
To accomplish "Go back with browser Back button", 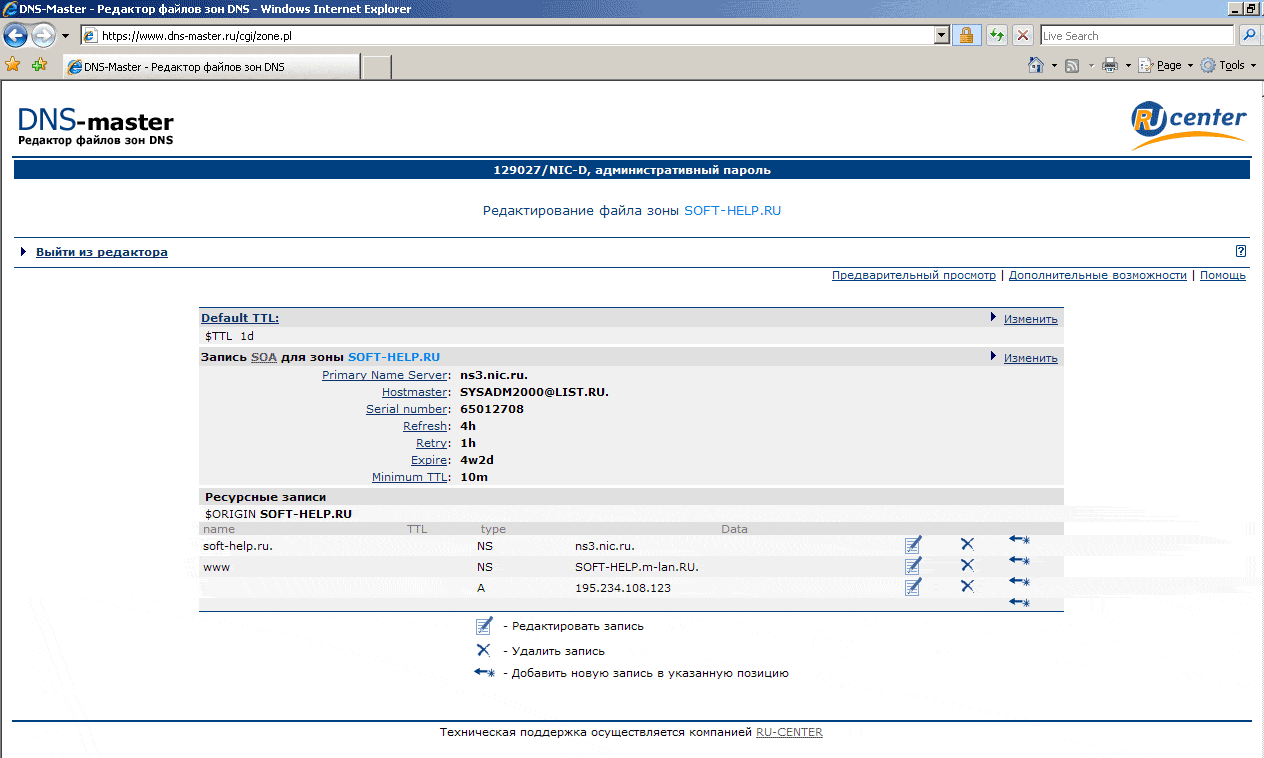I will [15, 36].
